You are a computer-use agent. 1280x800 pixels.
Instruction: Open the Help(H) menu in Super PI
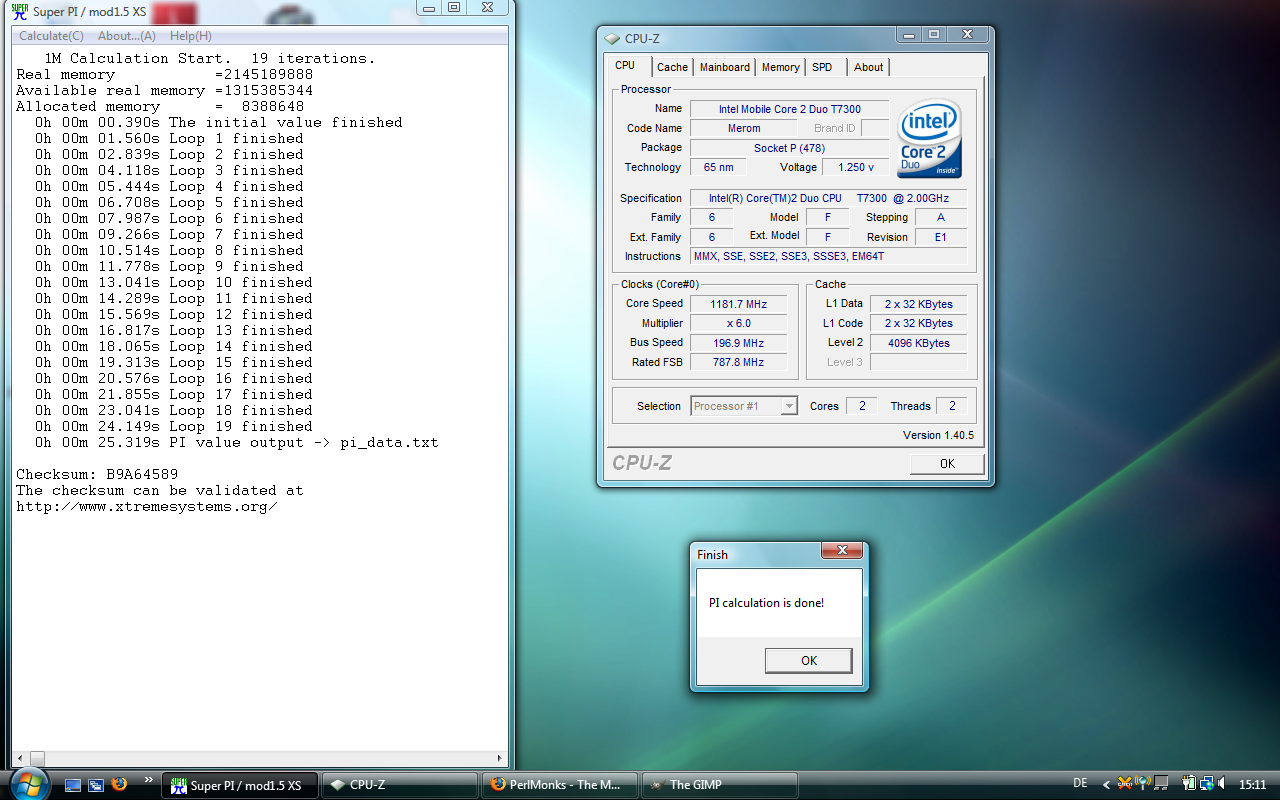[x=190, y=36]
